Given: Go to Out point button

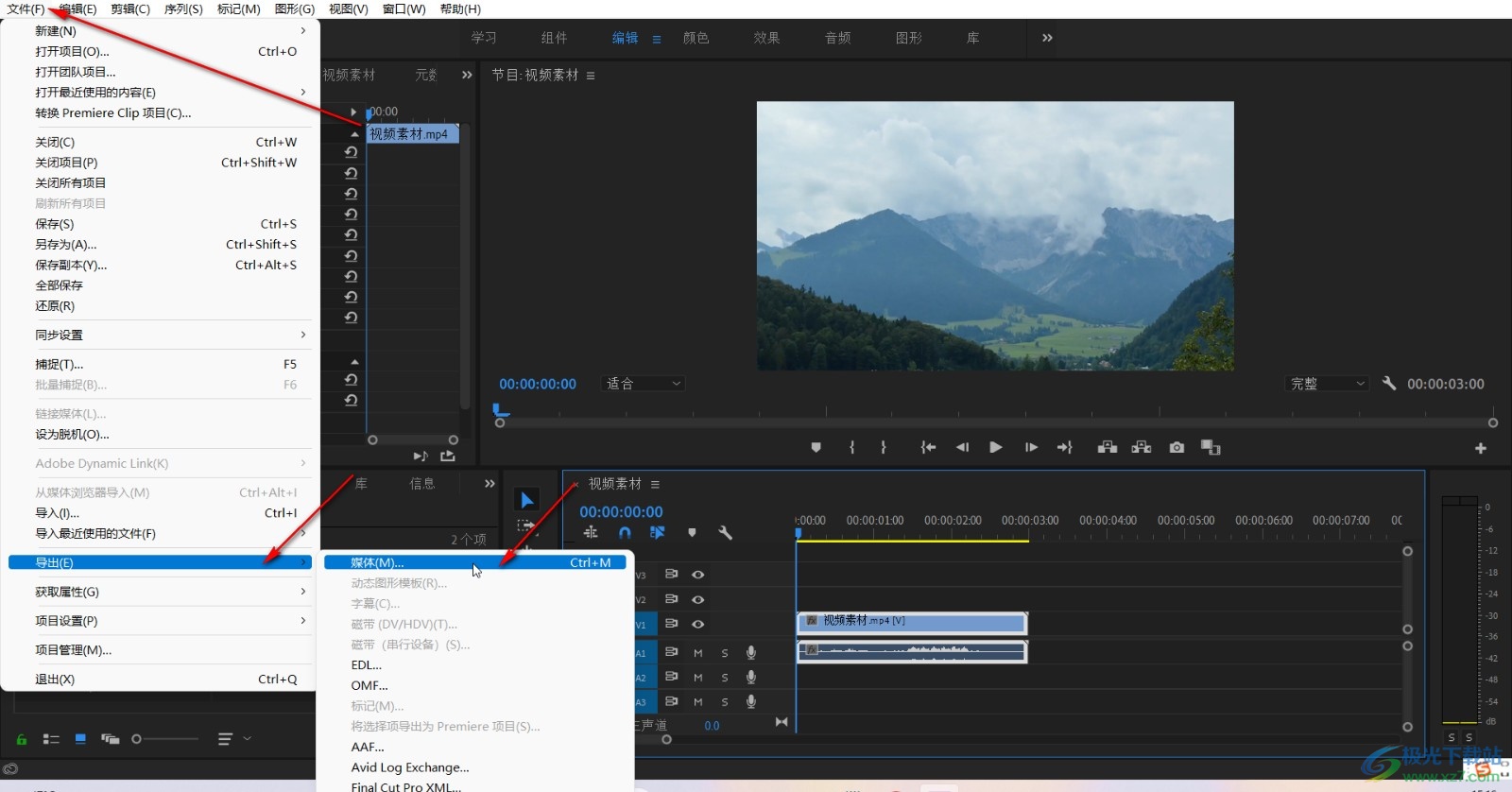Looking at the screenshot, I should pos(1064,447).
